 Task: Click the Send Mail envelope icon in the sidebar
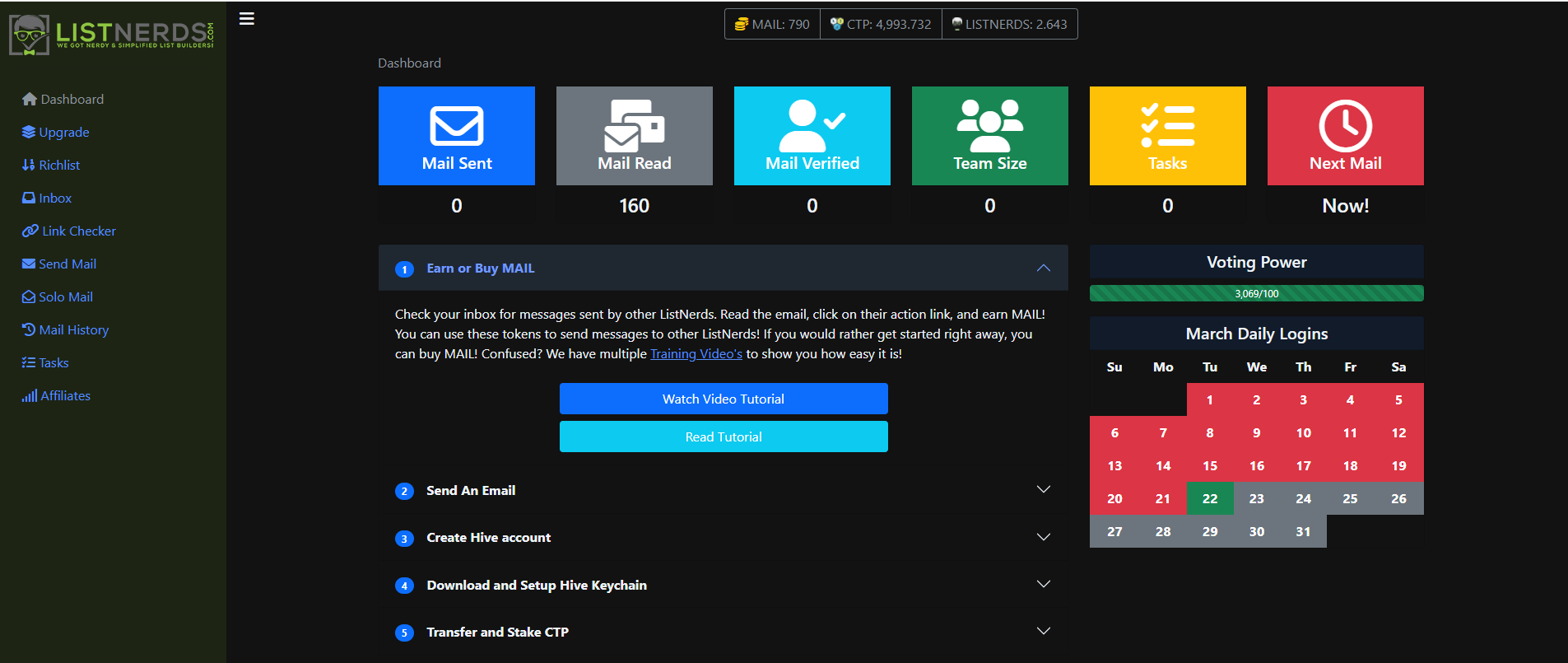(x=29, y=264)
